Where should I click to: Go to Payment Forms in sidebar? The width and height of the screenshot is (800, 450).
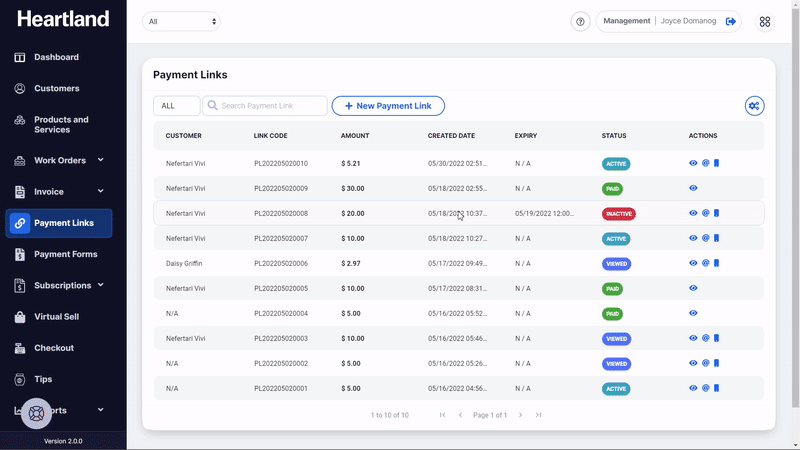point(65,254)
